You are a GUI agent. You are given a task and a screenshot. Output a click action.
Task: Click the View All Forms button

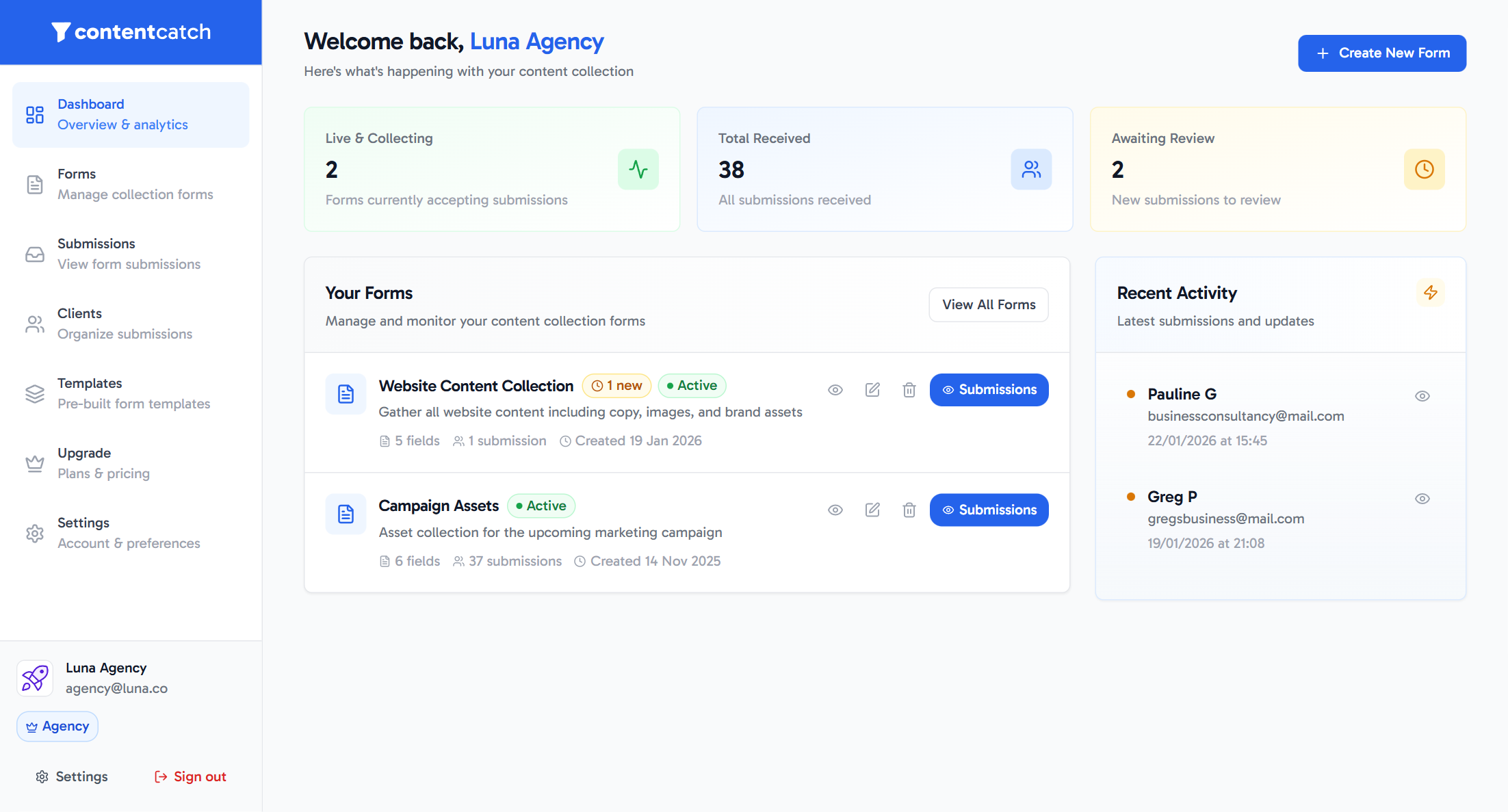tap(988, 304)
